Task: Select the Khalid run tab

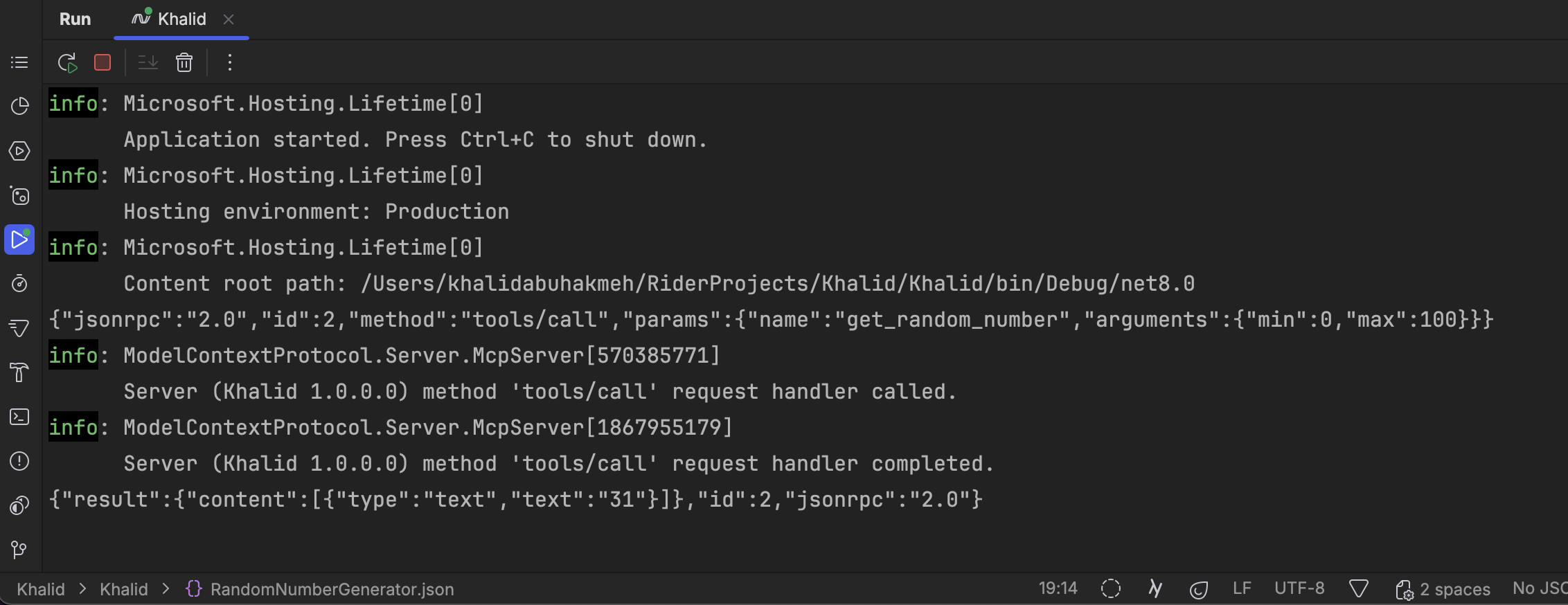Action: (x=169, y=19)
